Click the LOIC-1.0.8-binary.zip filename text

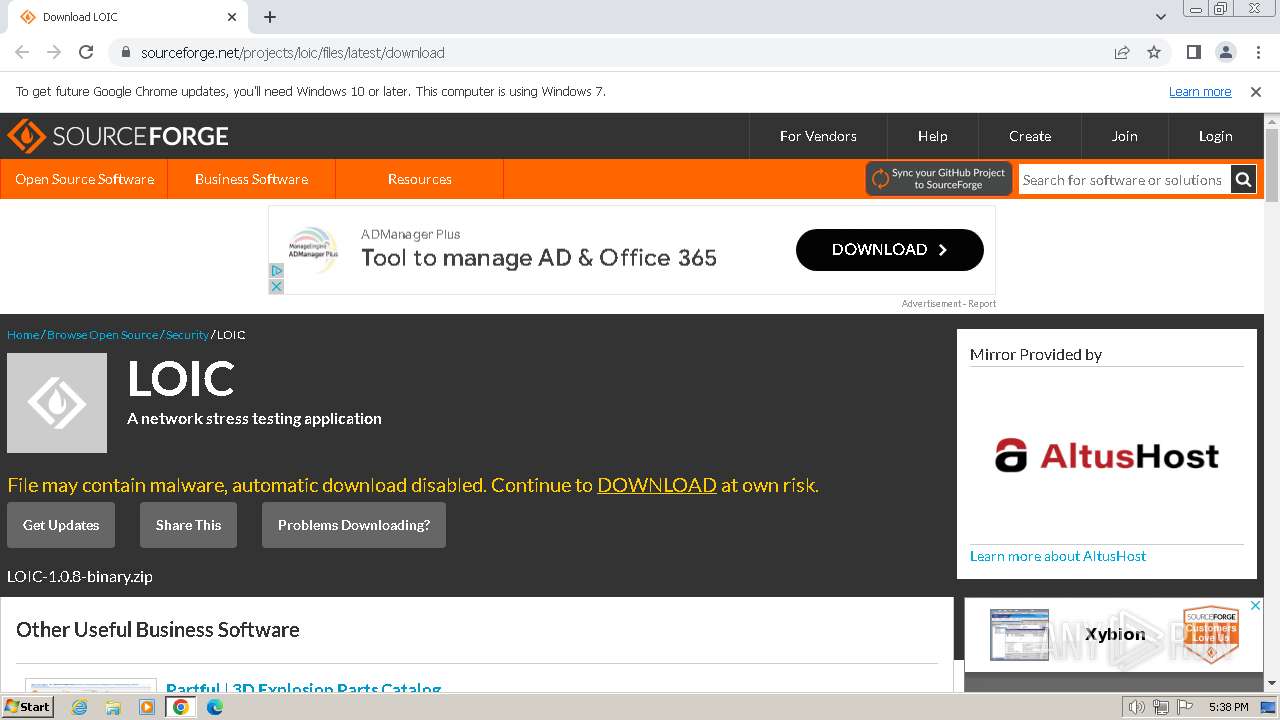[x=80, y=577]
